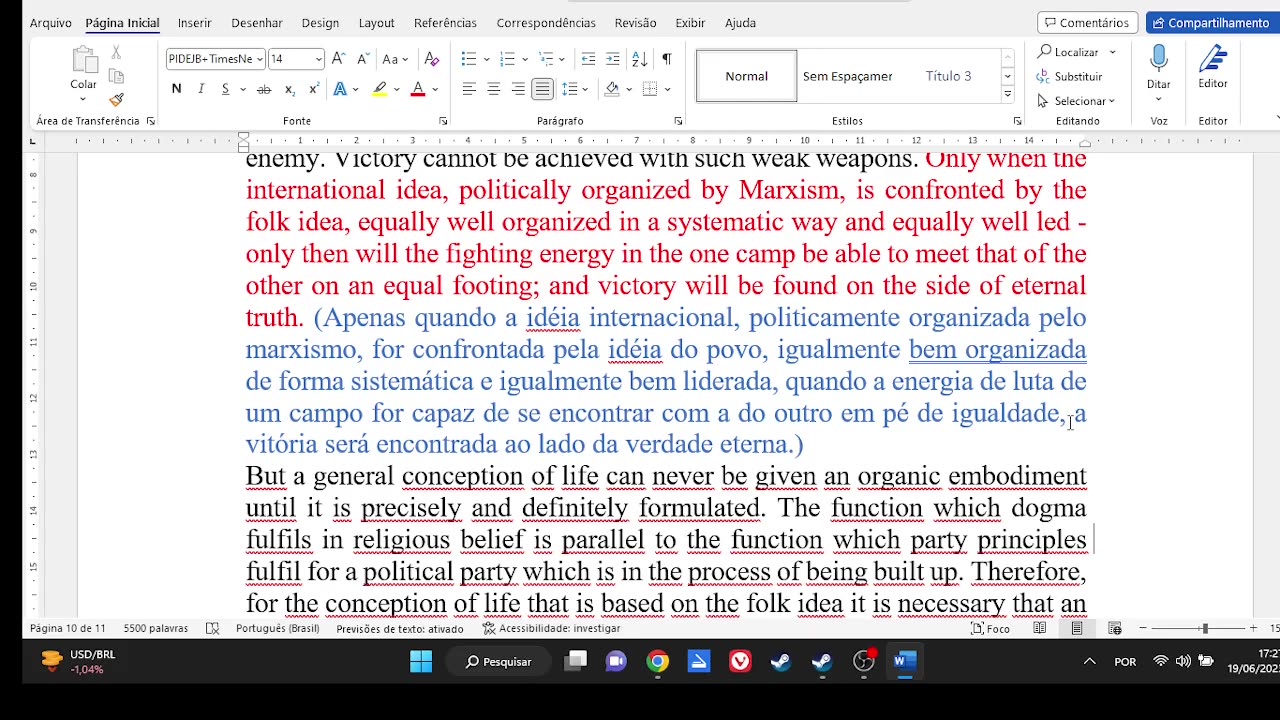This screenshot has width=1280, height=720.
Task: Insert a multilevel list
Action: click(x=546, y=59)
